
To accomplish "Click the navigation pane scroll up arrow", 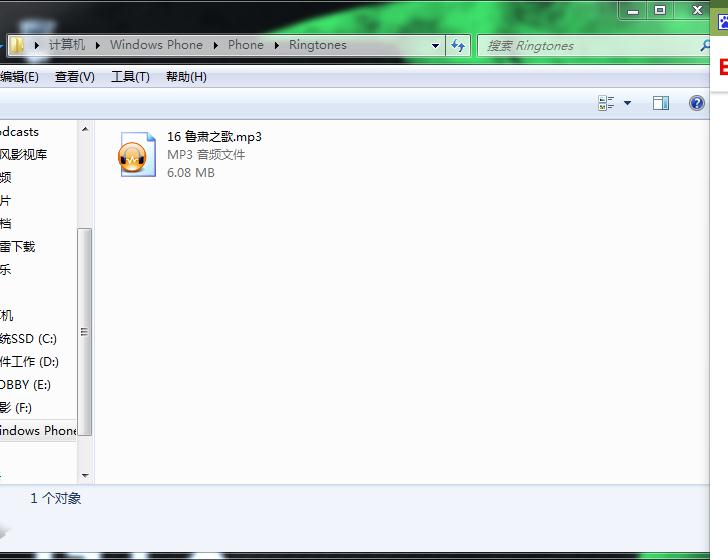I will tap(85, 129).
